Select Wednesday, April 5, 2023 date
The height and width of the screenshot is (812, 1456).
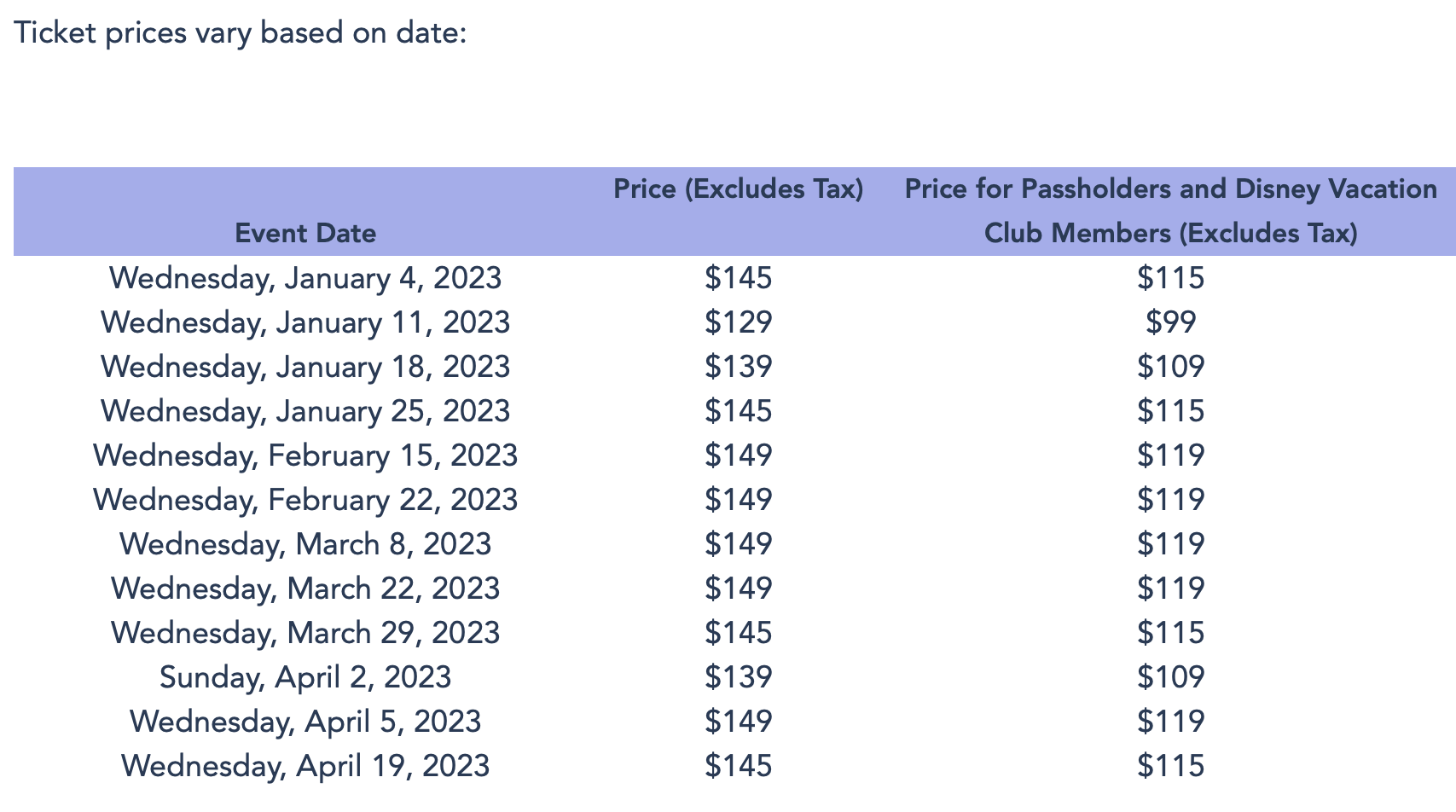click(x=305, y=722)
